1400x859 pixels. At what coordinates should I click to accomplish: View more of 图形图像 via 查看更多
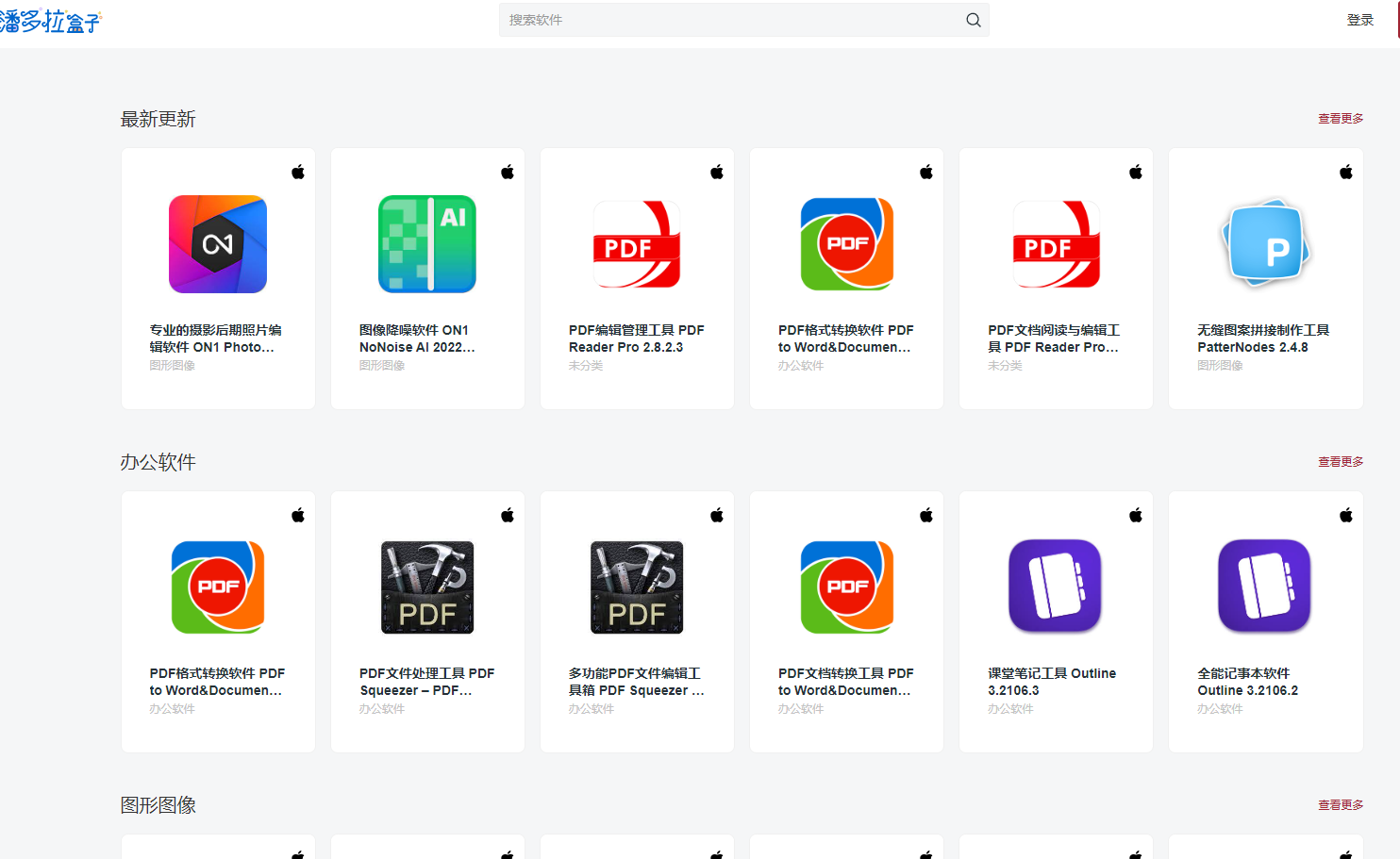(1341, 805)
